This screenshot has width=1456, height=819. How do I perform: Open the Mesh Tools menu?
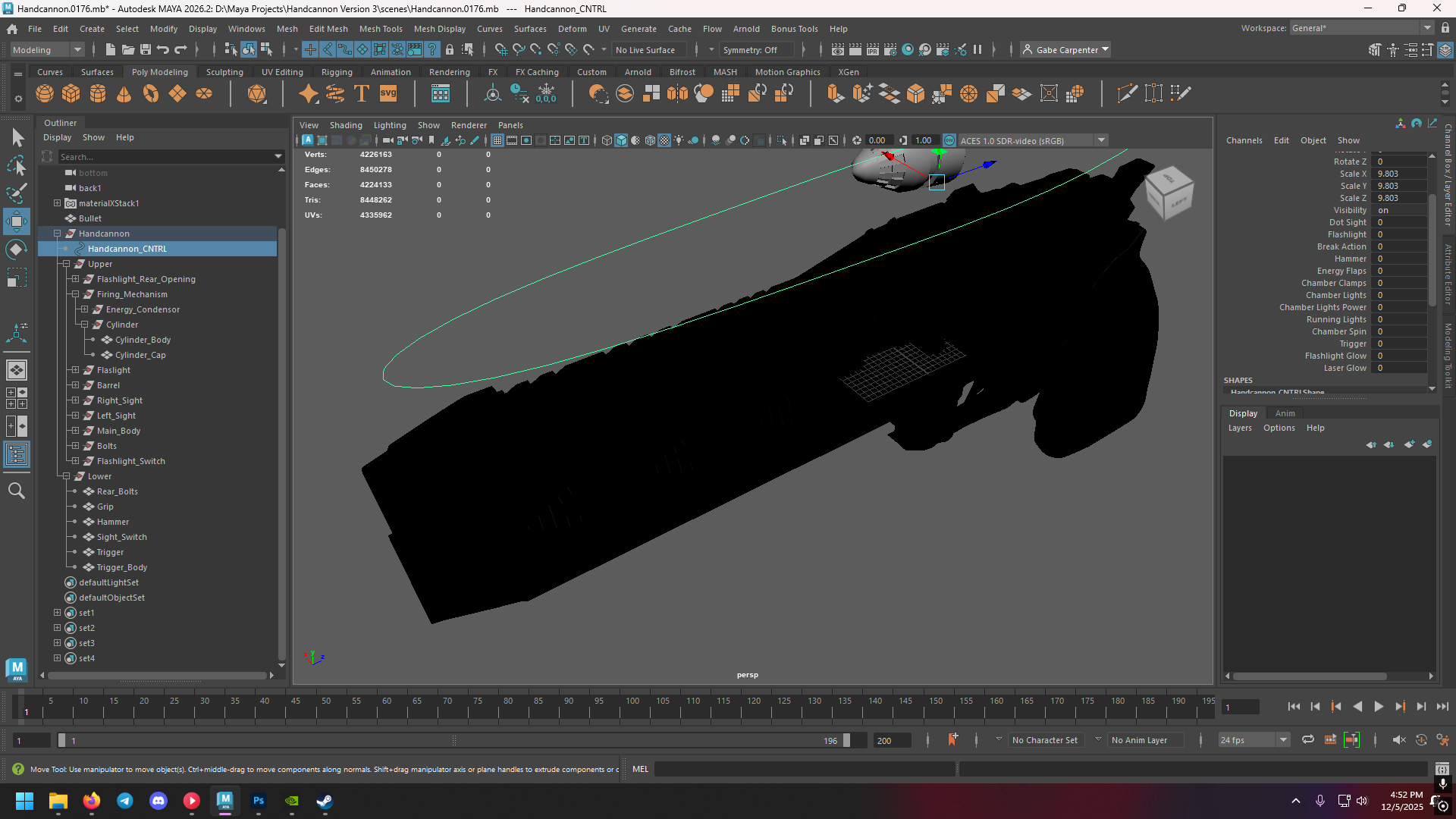click(x=381, y=29)
